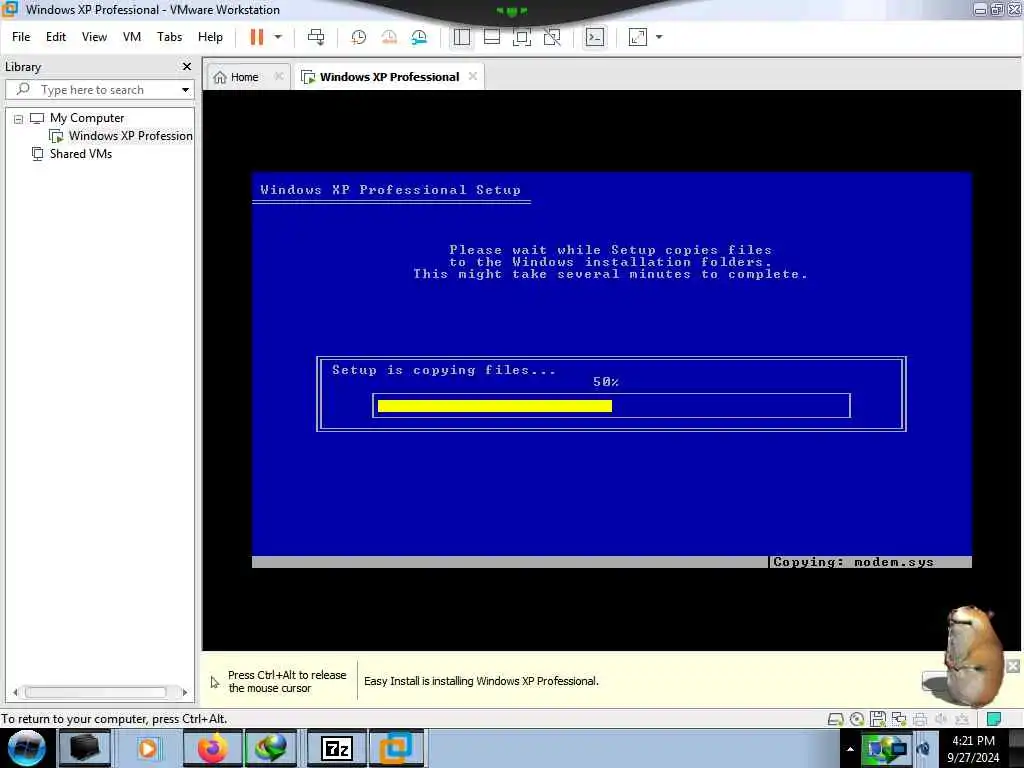Close the Library panel
Viewport: 1024px width, 768px height.
point(187,67)
